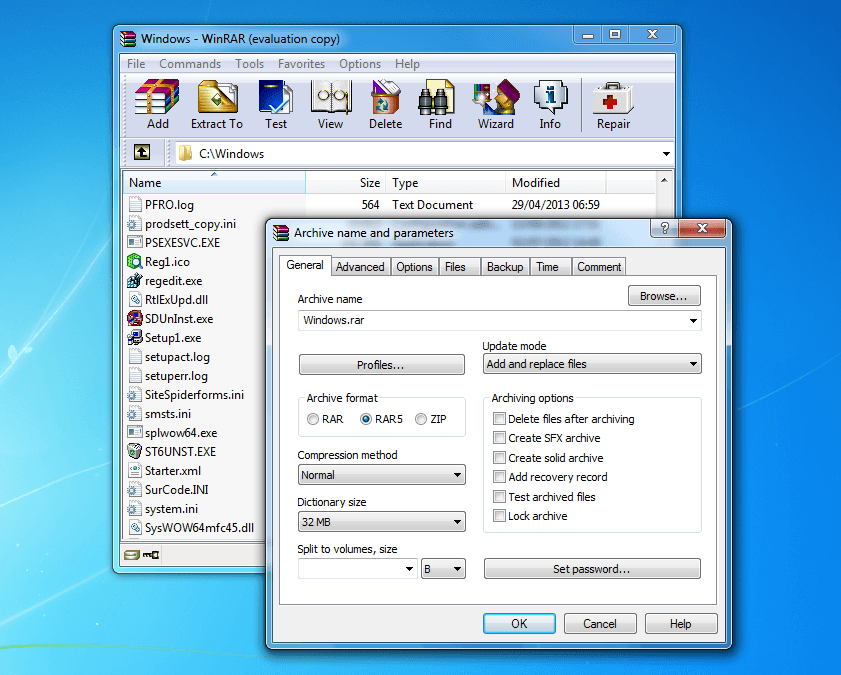
Task: Click the Delete toolbar icon
Action: [385, 100]
